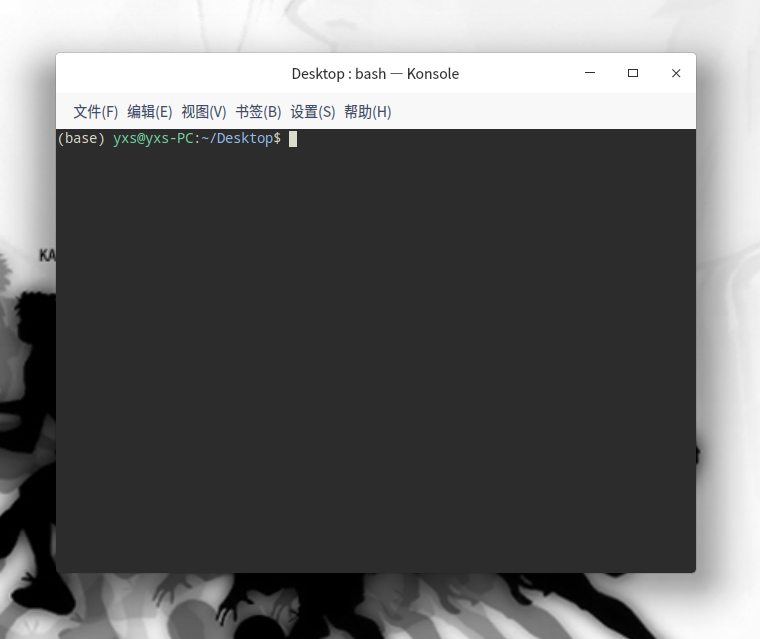Click the yxs@yxs-PC prompt text
Screen dimensions: 760x639
point(153,139)
